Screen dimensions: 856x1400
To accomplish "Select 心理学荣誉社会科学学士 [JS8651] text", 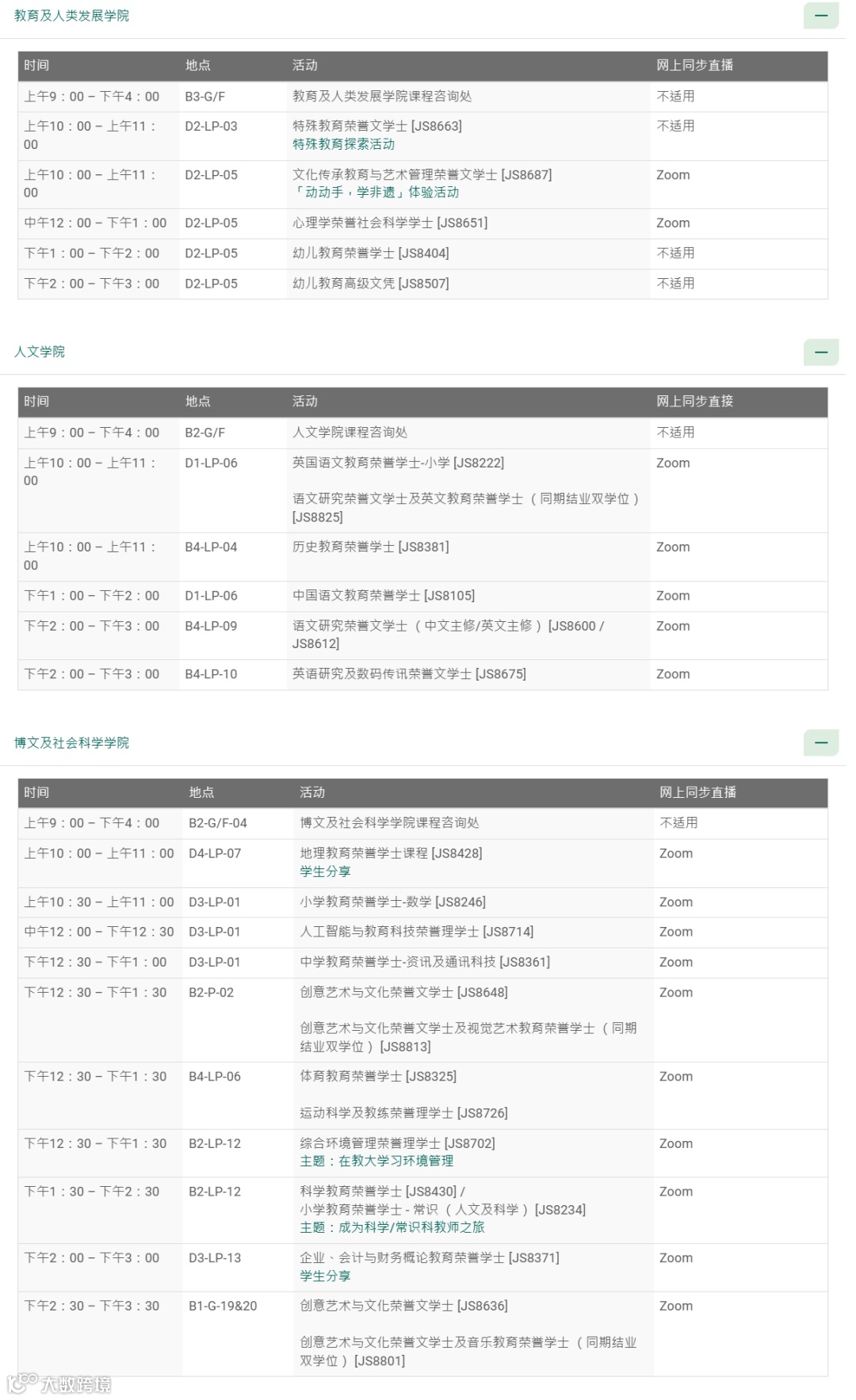I will [x=390, y=223].
